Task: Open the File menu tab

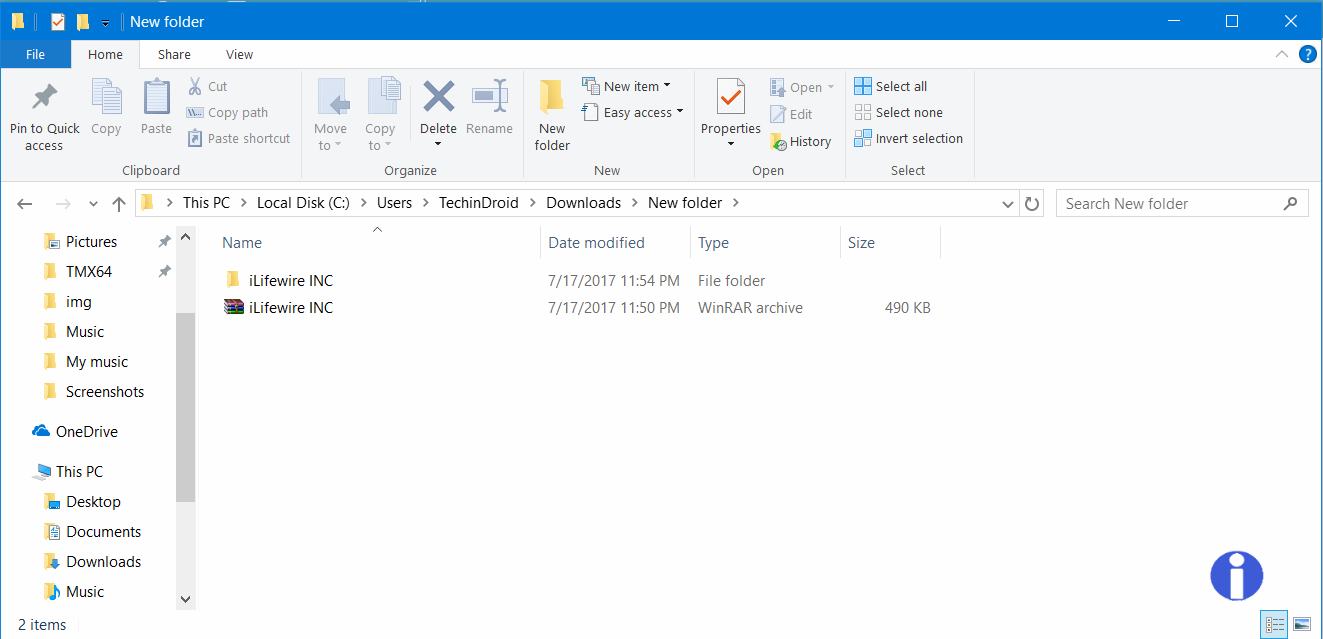Action: click(35, 54)
